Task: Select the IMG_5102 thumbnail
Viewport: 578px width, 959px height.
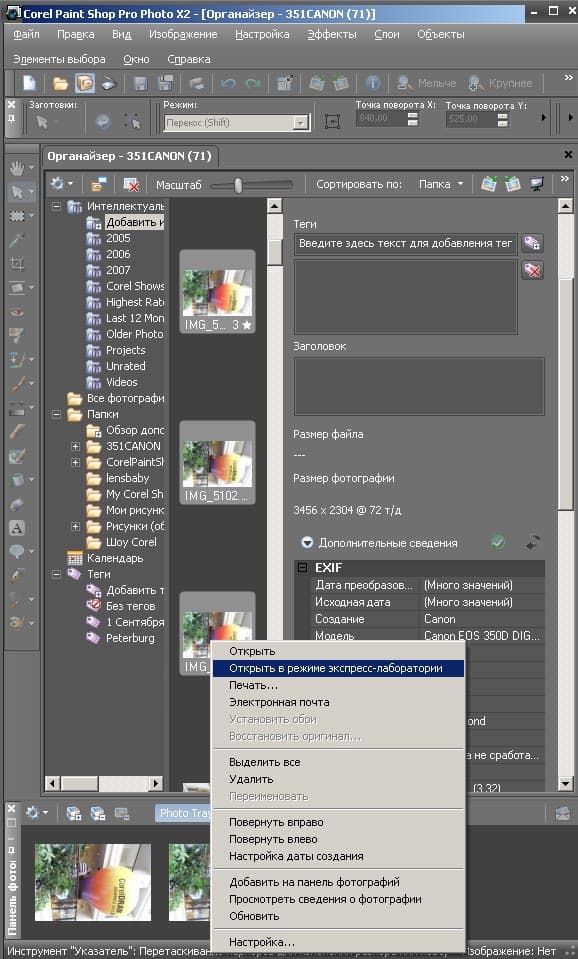Action: pyautogui.click(x=217, y=463)
